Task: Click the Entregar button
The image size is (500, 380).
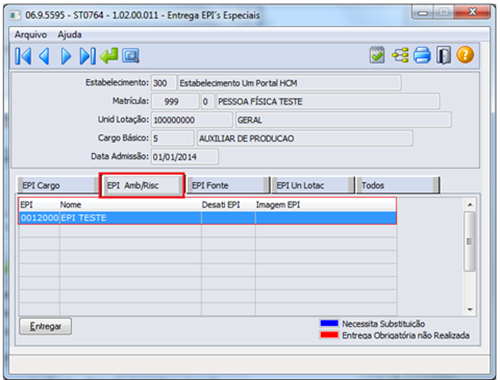Action: click(x=45, y=326)
